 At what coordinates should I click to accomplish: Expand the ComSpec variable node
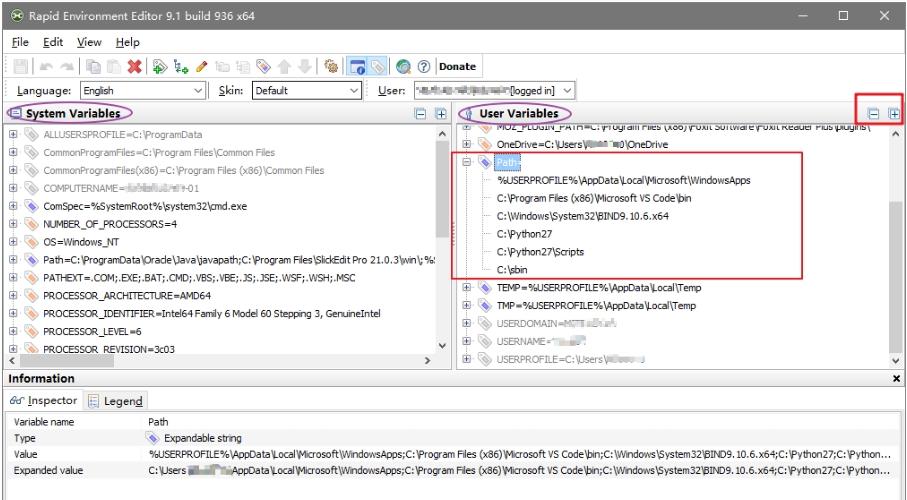click(x=13, y=206)
